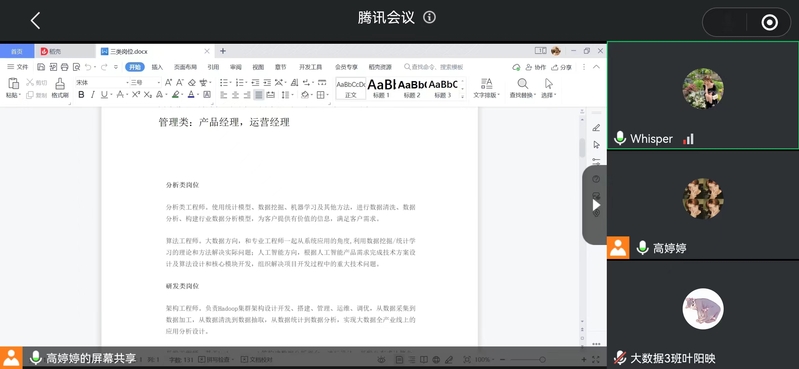Open the font size 三号 dropdown
The image size is (799, 369).
tap(159, 82)
